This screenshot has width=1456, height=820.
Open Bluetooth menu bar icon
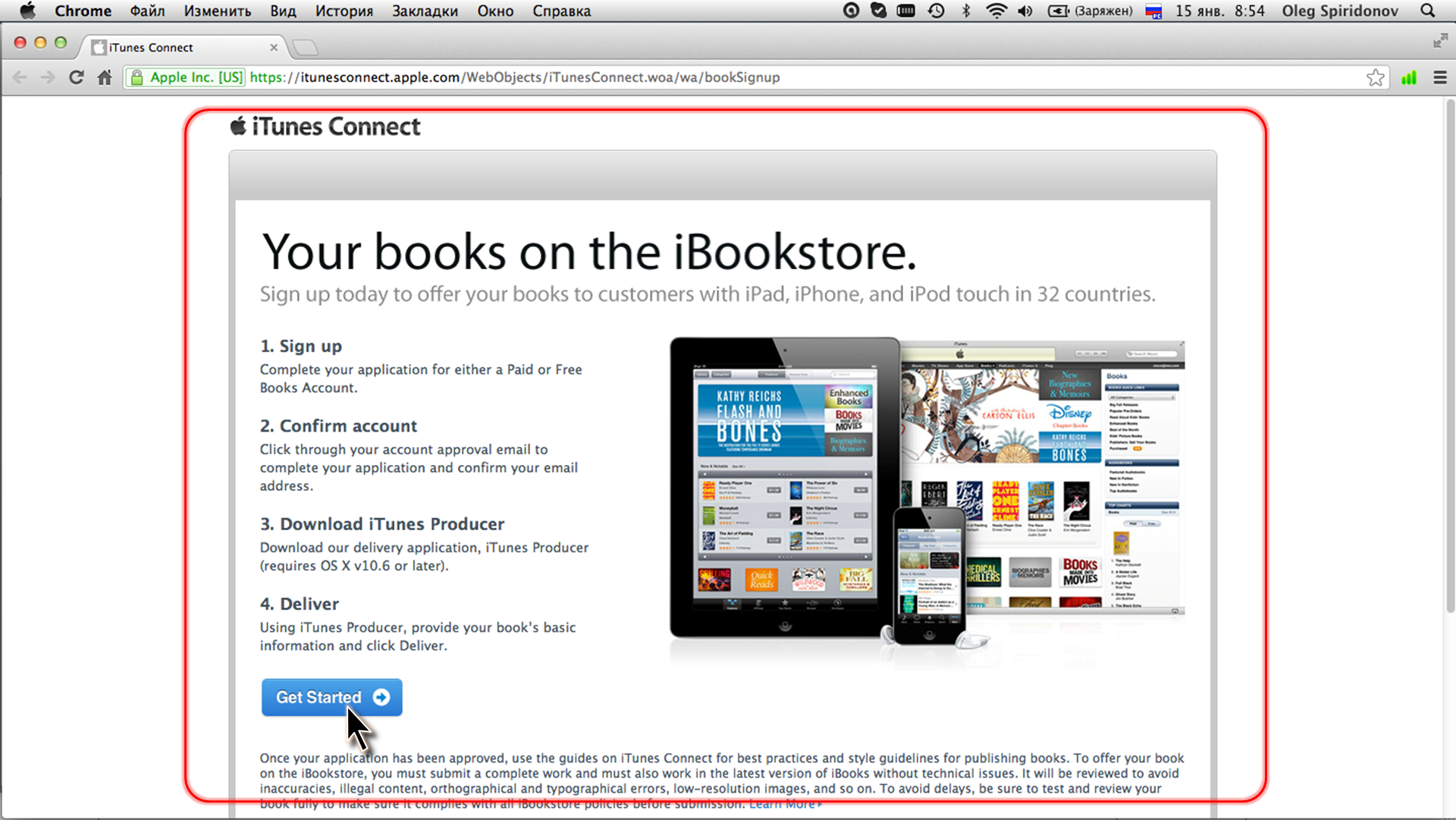(x=966, y=11)
